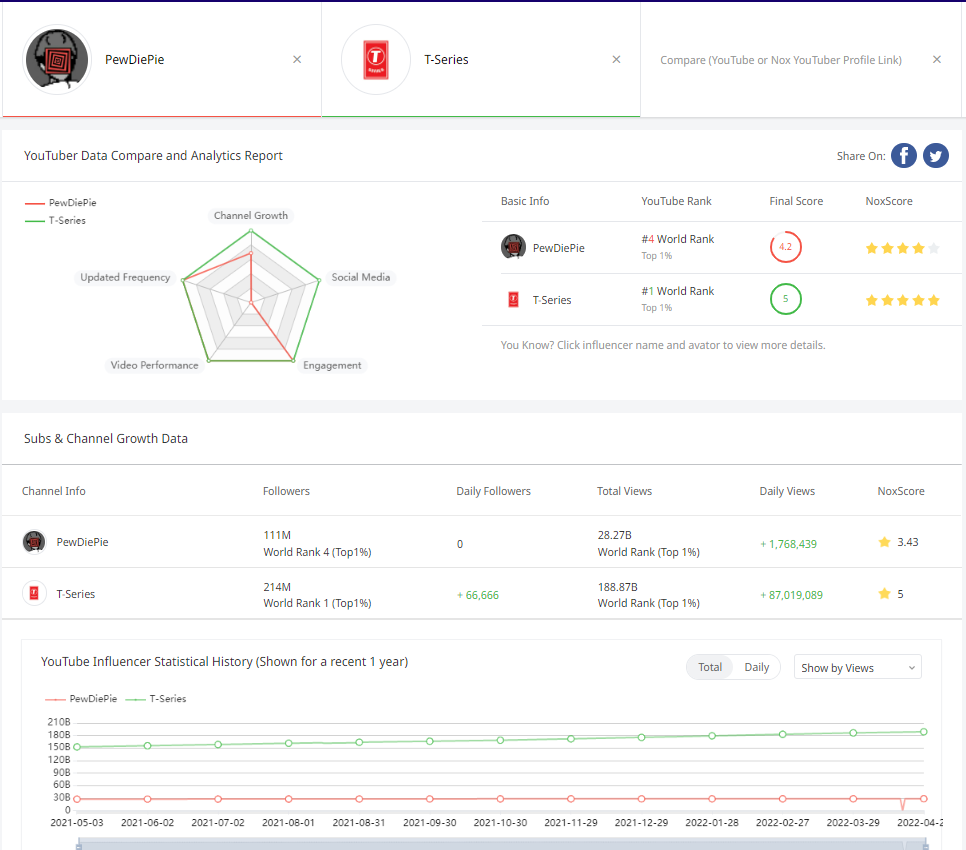Click T-Series data point at 2021-08-01
This screenshot has height=850, width=966.
288,743
